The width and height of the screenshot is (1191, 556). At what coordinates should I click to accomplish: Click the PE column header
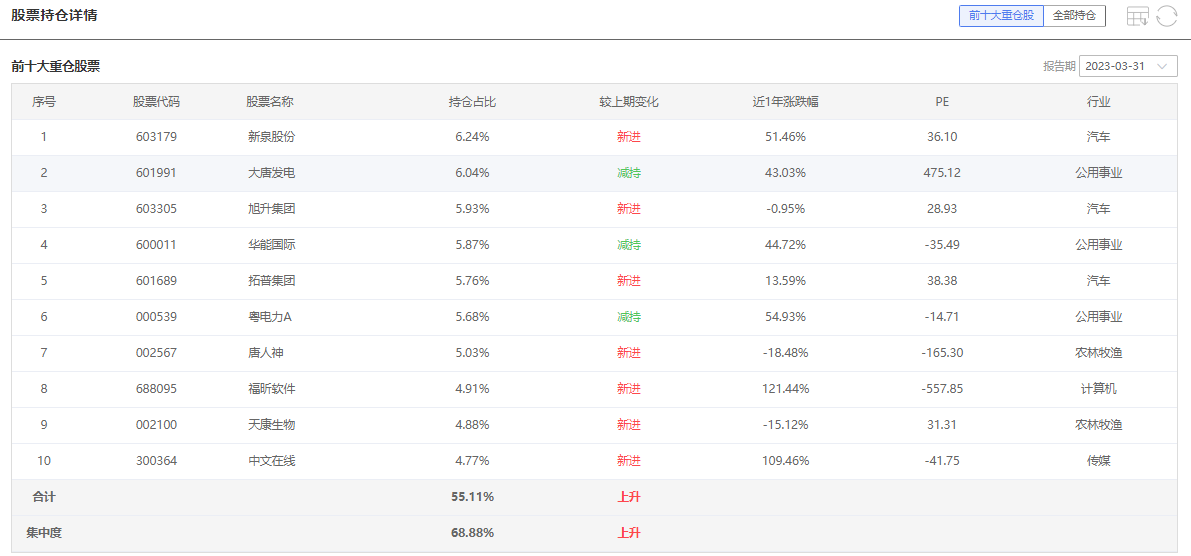pyautogui.click(x=942, y=102)
